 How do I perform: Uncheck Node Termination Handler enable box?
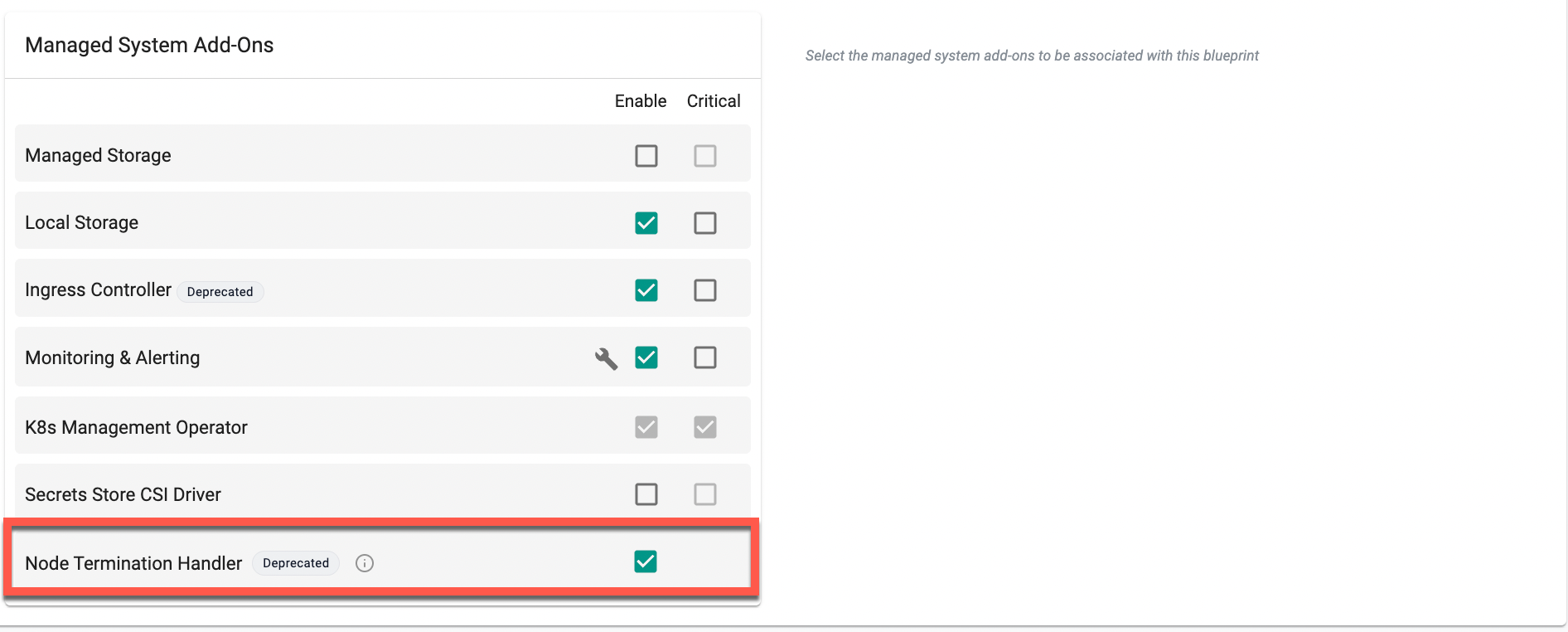(x=646, y=562)
